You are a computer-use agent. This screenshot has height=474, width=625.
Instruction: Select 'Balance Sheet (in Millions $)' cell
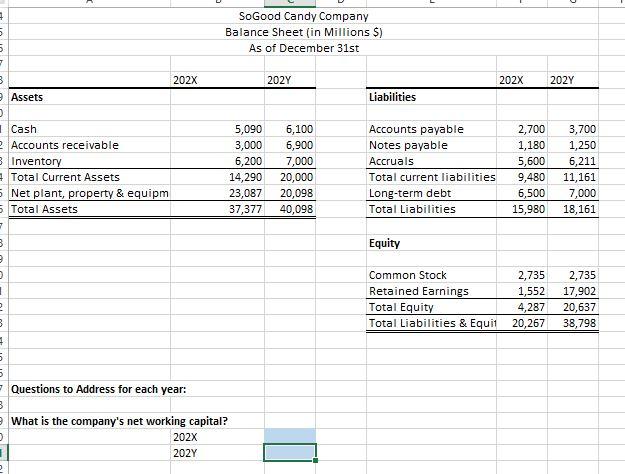304,32
